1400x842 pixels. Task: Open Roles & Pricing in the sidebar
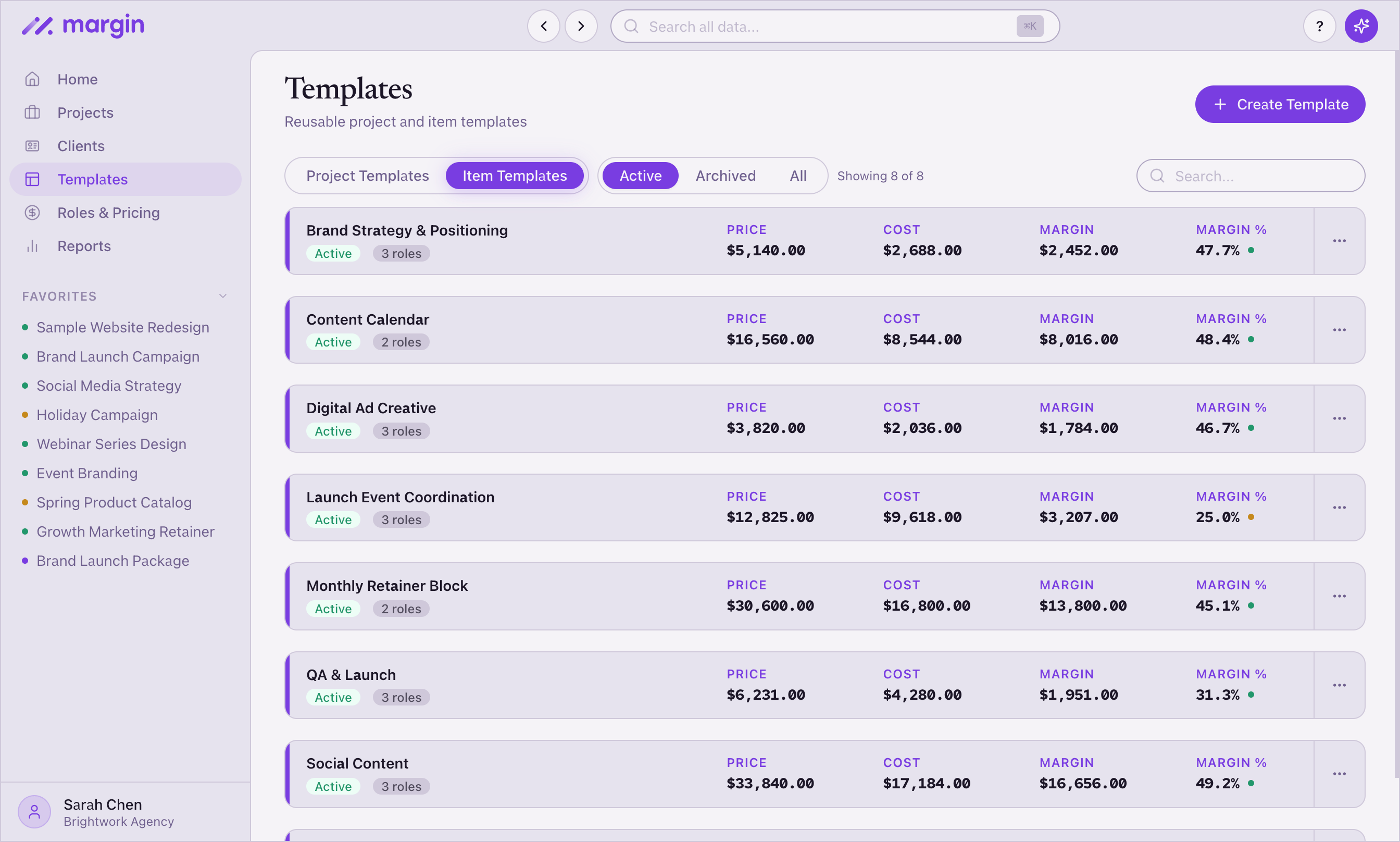point(126,213)
